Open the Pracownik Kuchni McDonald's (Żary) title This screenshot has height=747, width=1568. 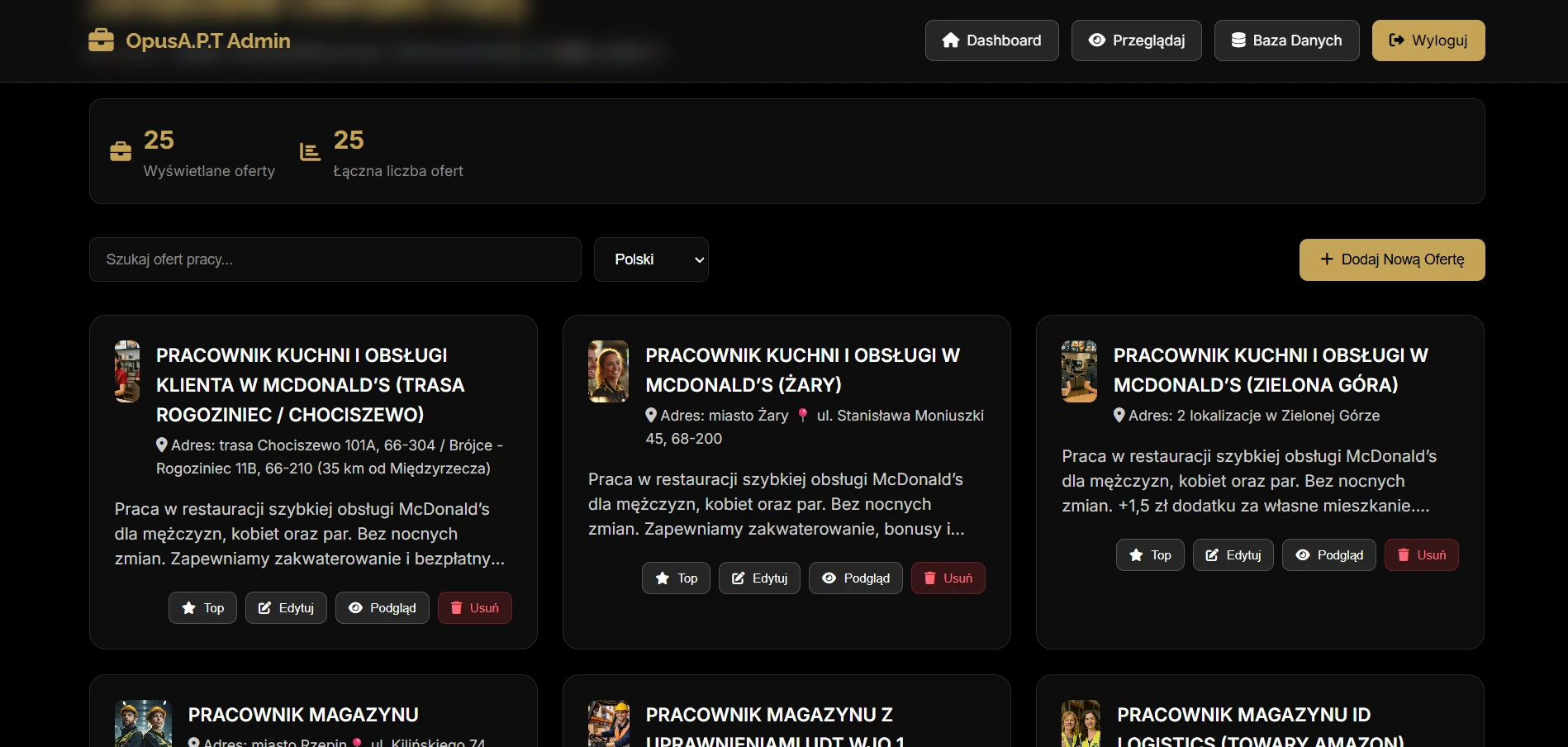(803, 370)
